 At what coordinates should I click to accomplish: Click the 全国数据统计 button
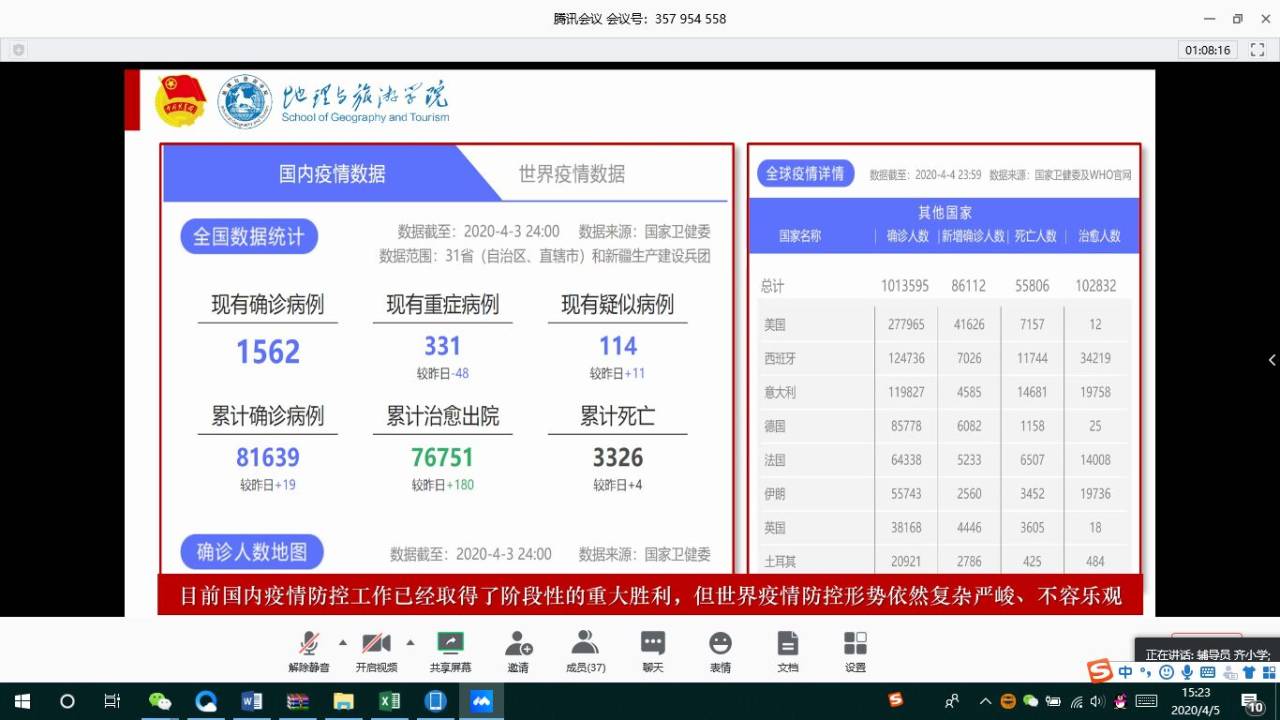click(248, 236)
